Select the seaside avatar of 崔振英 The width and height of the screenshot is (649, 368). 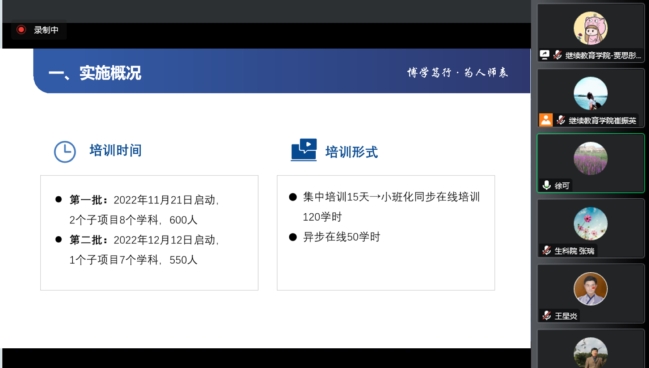click(x=590, y=94)
